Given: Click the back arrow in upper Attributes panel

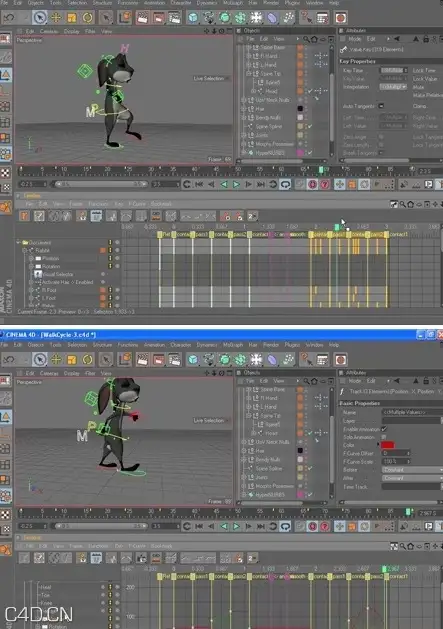Looking at the screenshot, I should pyautogui.click(x=396, y=39).
